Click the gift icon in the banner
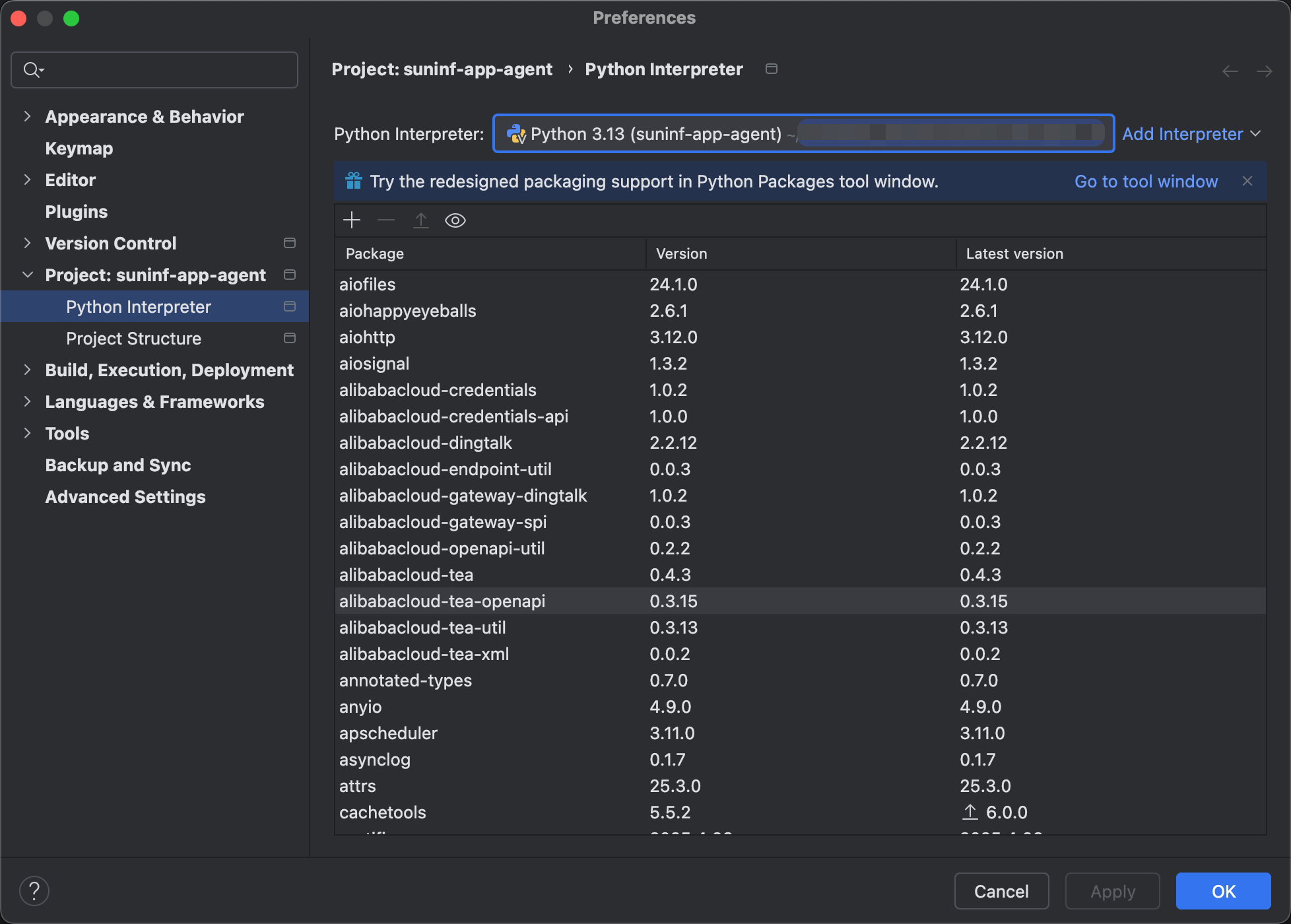1291x924 pixels. tap(354, 181)
